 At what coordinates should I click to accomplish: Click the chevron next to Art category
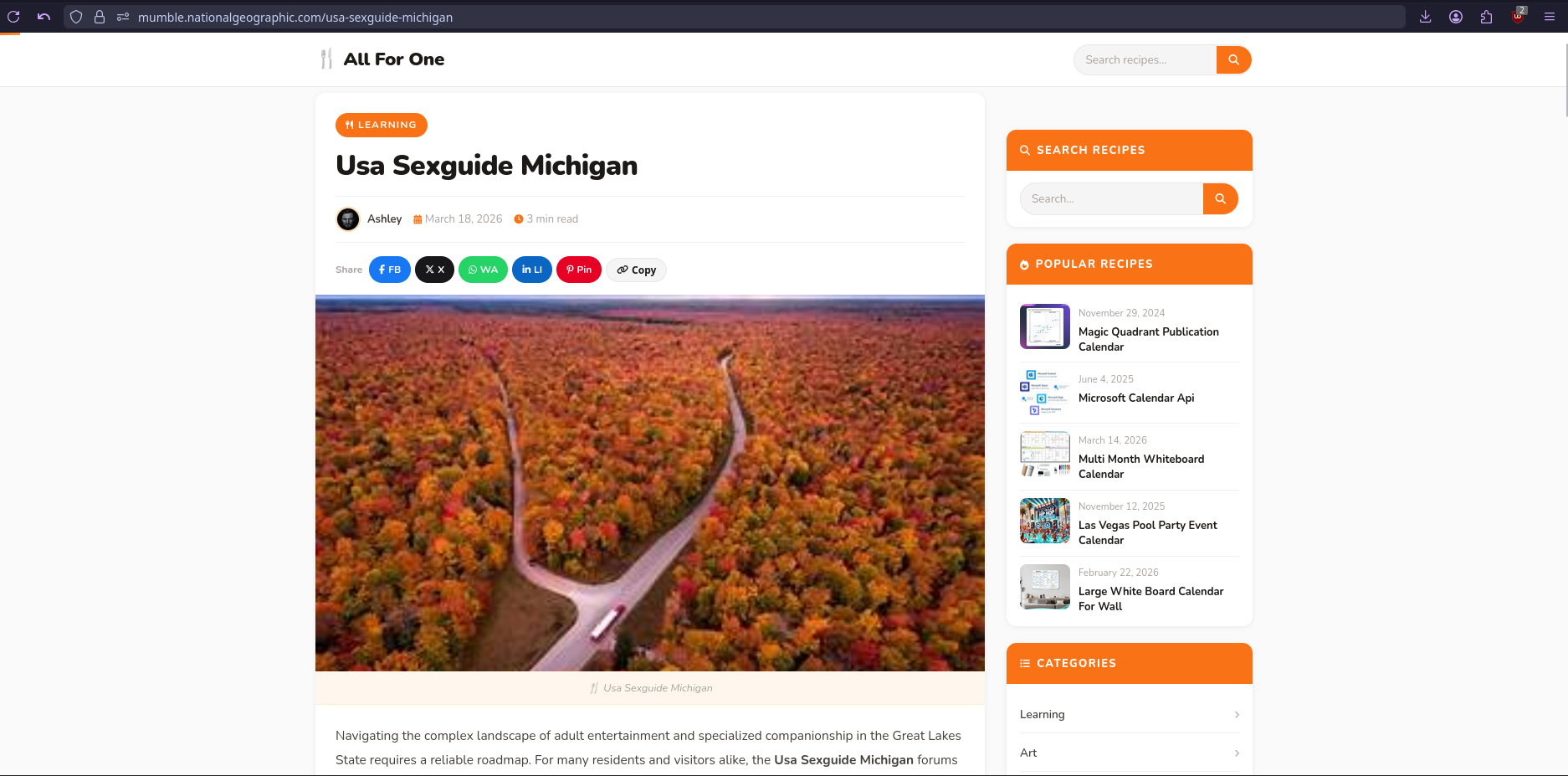[x=1237, y=753]
